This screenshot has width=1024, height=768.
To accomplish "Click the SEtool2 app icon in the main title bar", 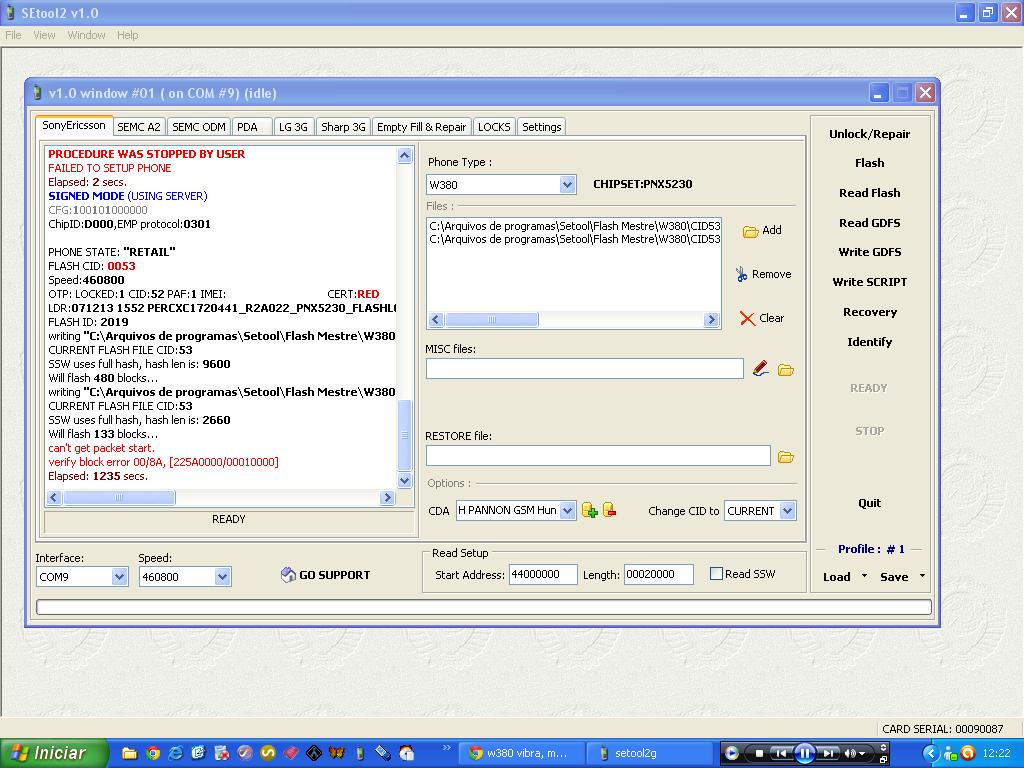I will tap(10, 12).
